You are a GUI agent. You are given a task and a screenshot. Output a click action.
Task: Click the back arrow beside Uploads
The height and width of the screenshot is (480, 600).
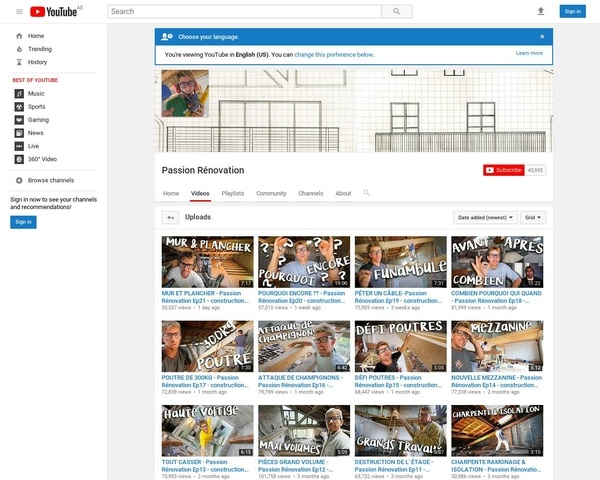170,217
